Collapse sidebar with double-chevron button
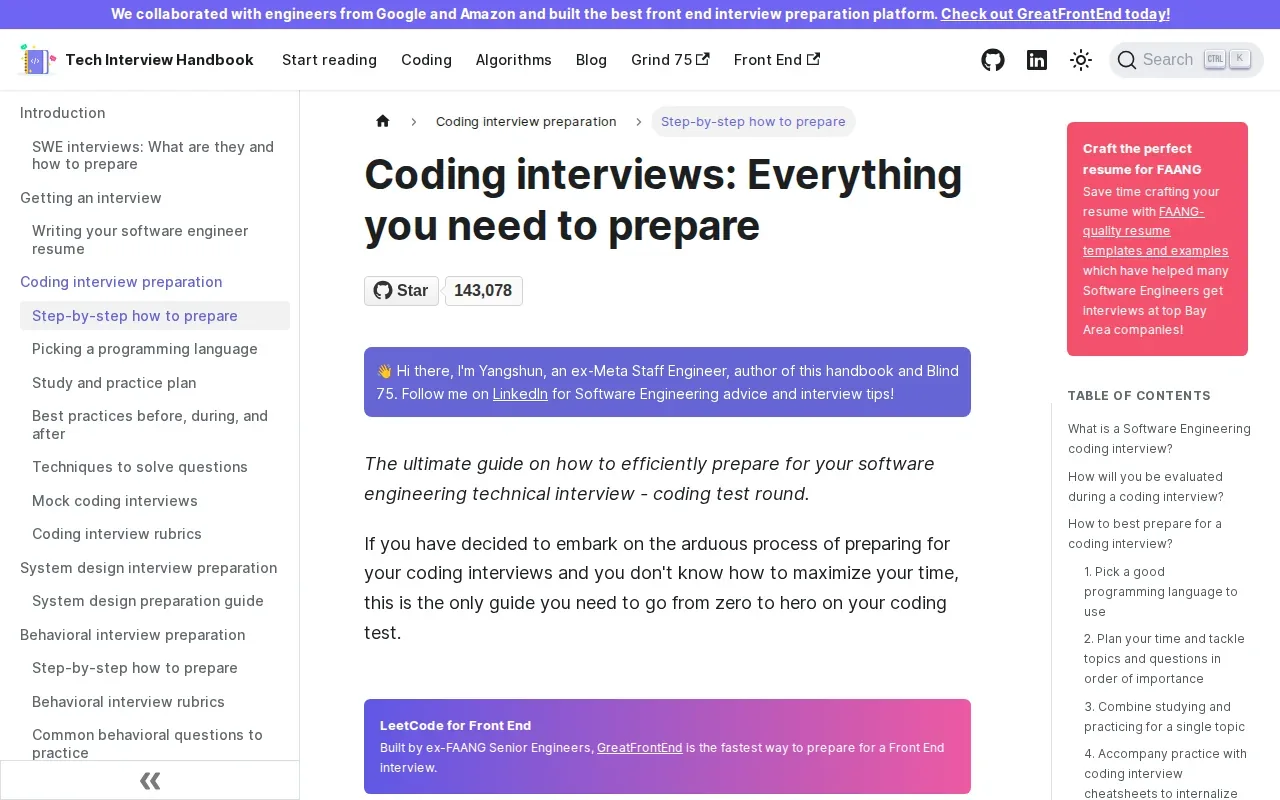 click(150, 781)
